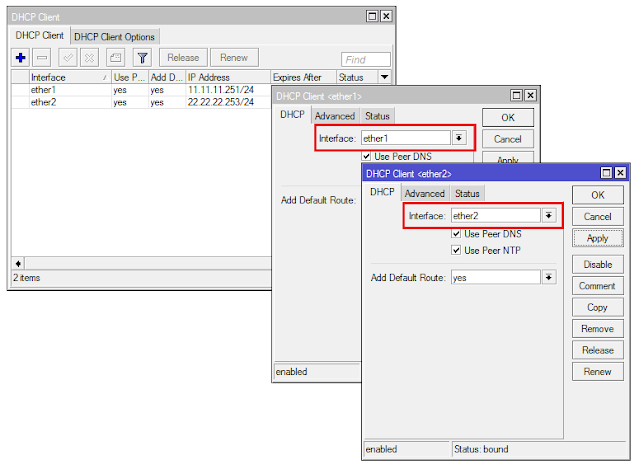Sort by the IP Address column header
The image size is (639, 474).
tap(228, 77)
